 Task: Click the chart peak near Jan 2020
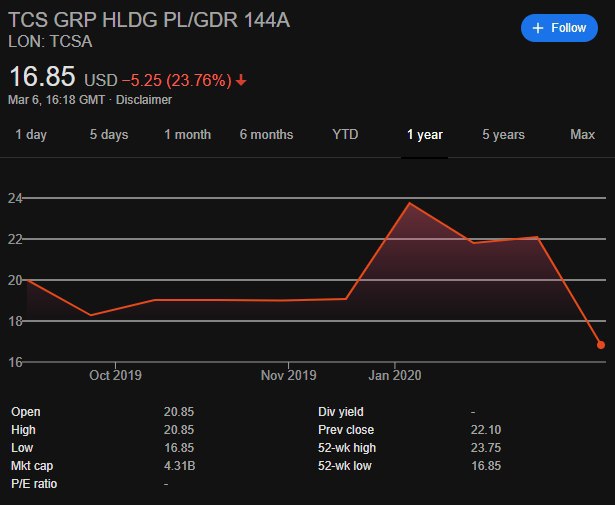click(410, 203)
